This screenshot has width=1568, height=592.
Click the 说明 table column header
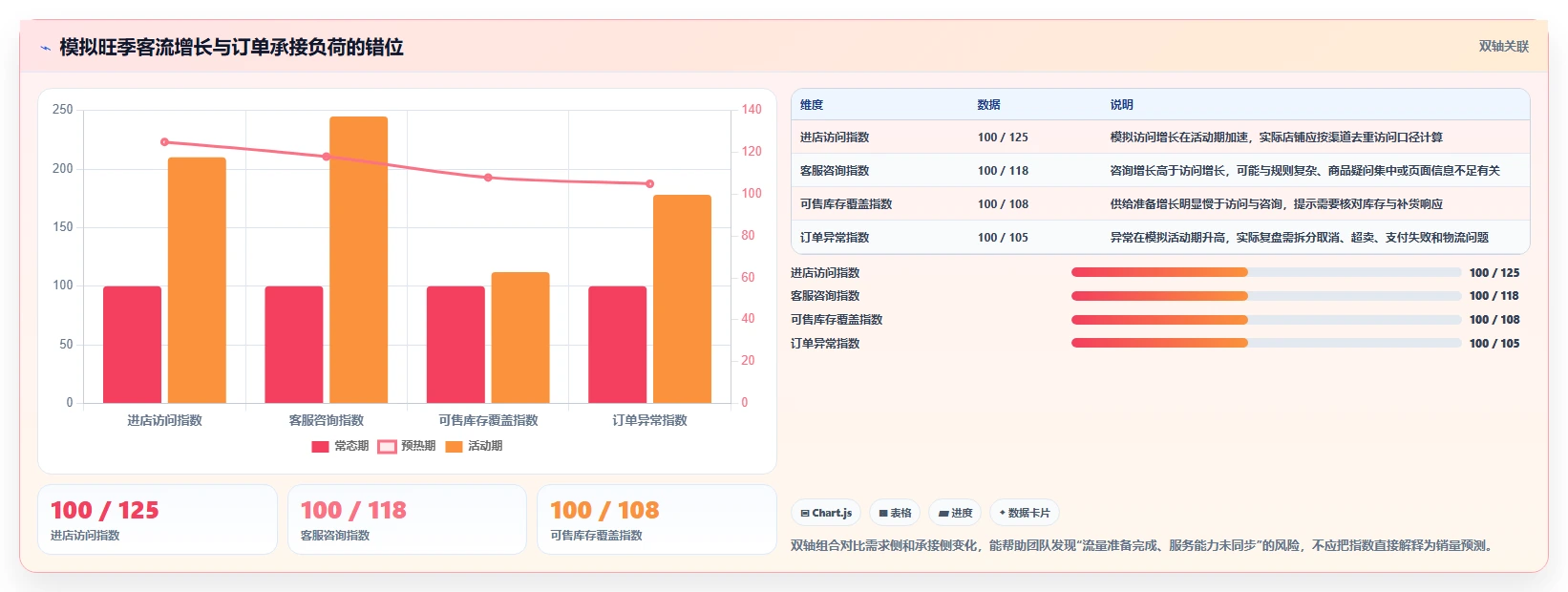[1121, 105]
